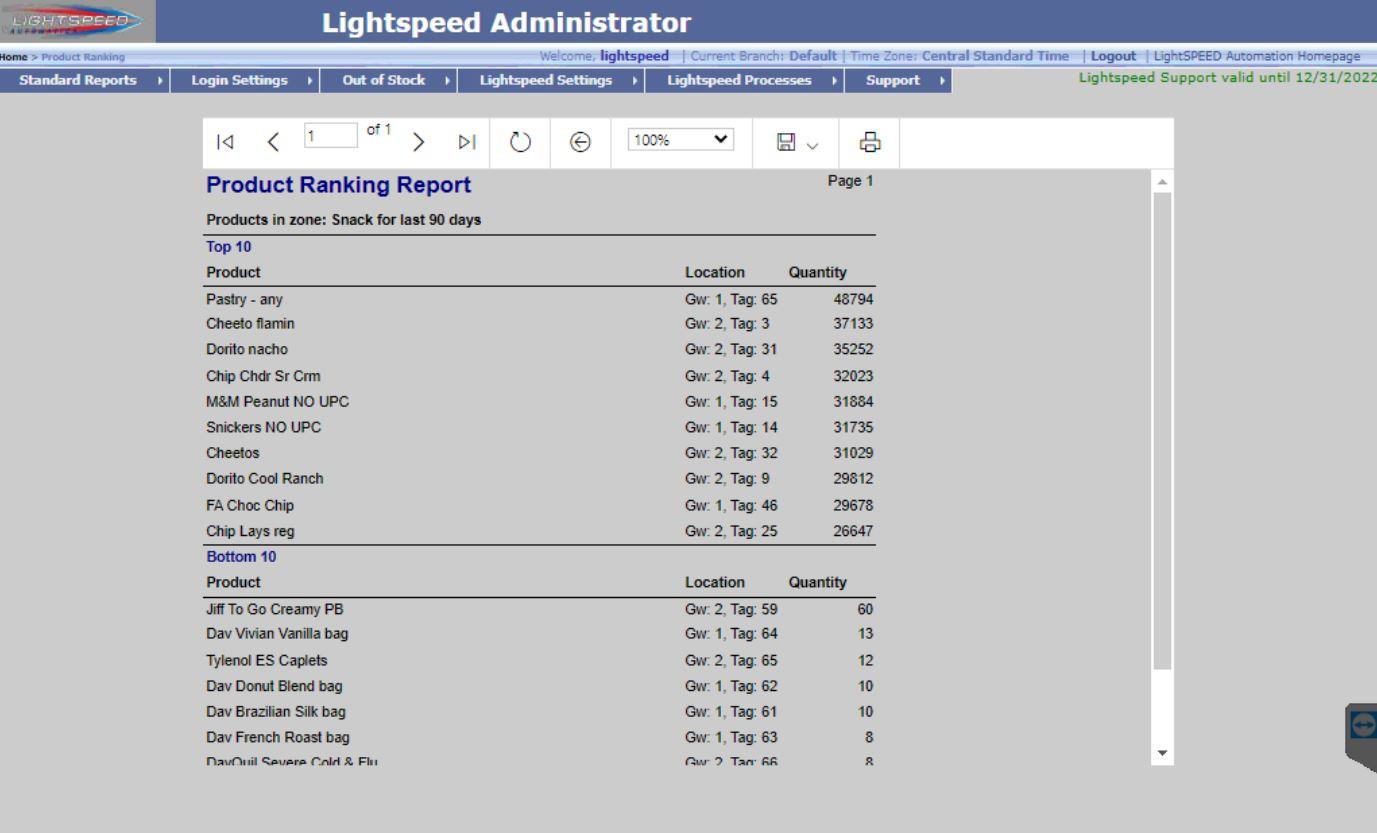Open LightSPEED Automation Homepage link

point(1257,56)
